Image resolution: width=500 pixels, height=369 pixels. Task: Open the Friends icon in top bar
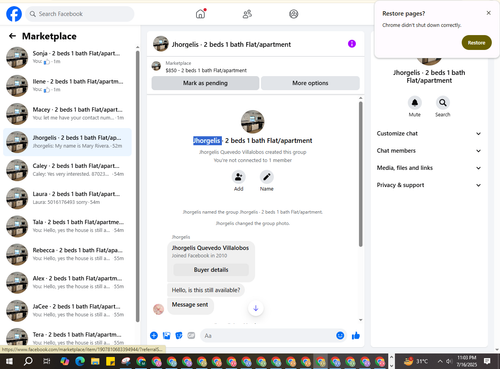(247, 14)
